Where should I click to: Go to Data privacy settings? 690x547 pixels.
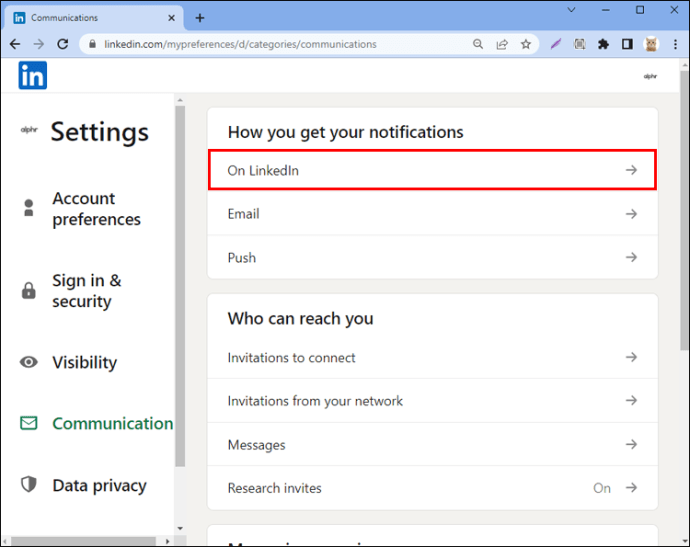coord(99,486)
